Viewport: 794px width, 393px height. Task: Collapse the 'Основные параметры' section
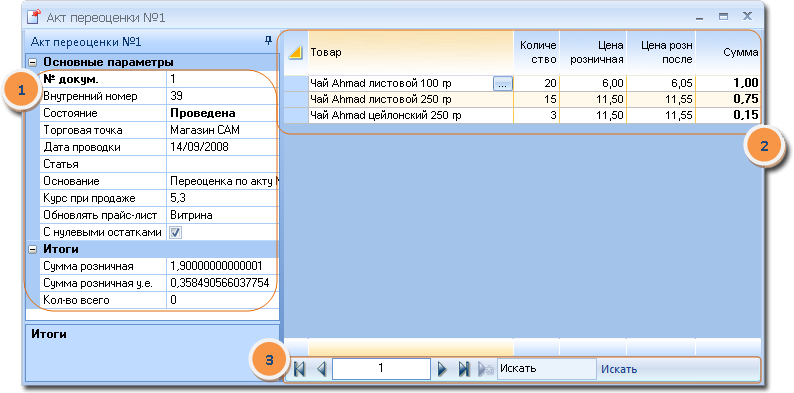(x=33, y=62)
